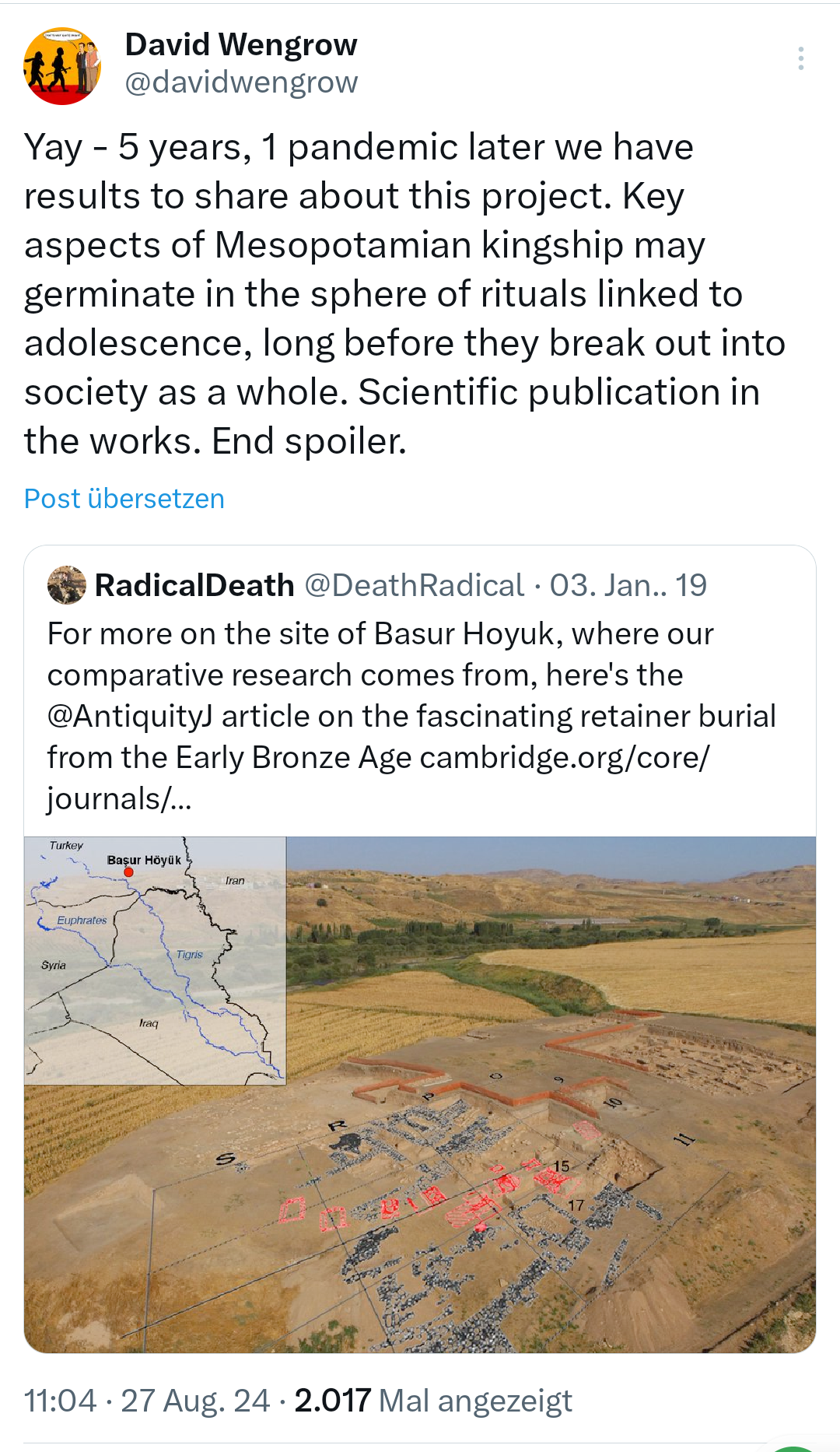Image resolution: width=840 pixels, height=1452 pixels.
Task: Open the three-dot more options menu
Action: click(800, 59)
